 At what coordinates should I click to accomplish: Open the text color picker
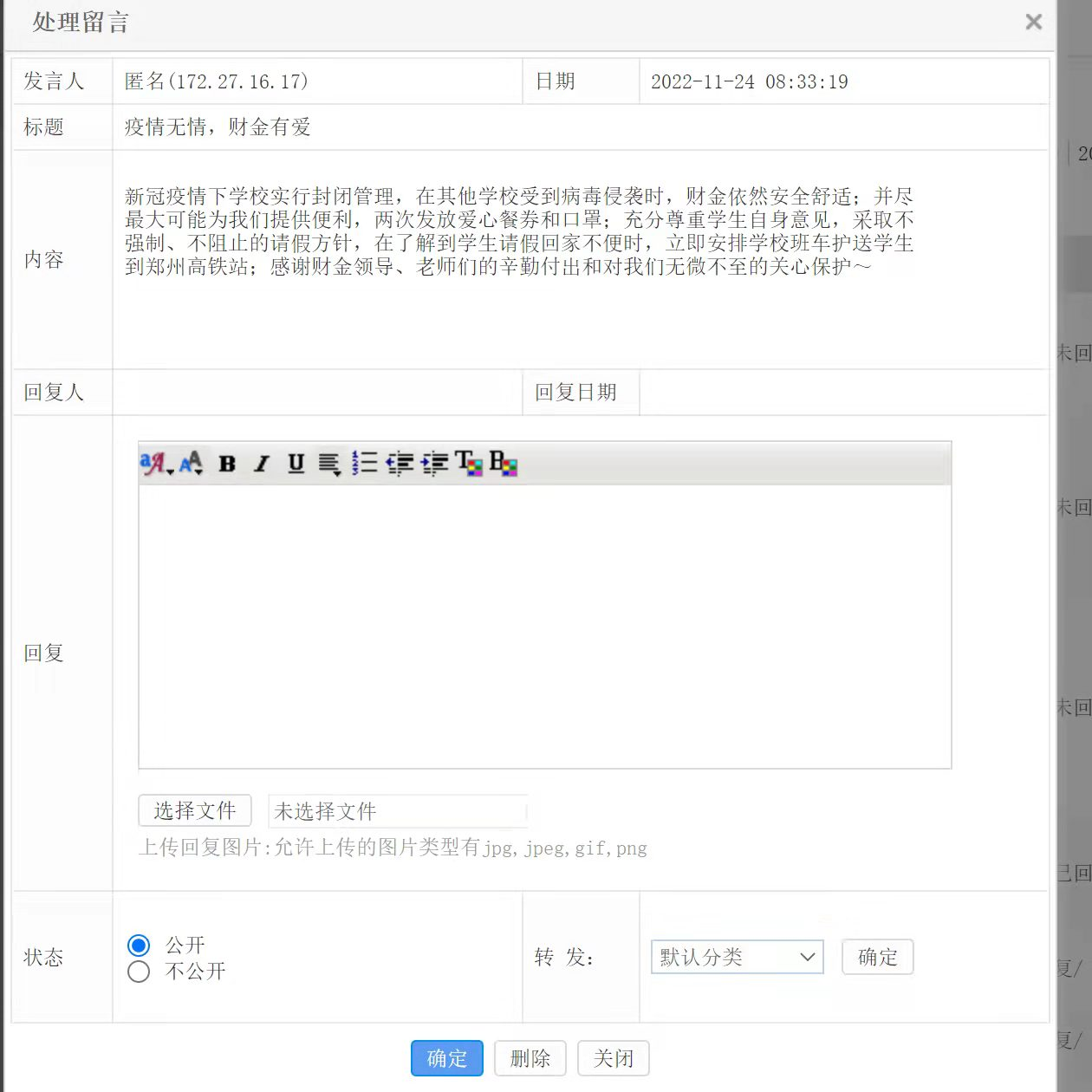click(469, 464)
